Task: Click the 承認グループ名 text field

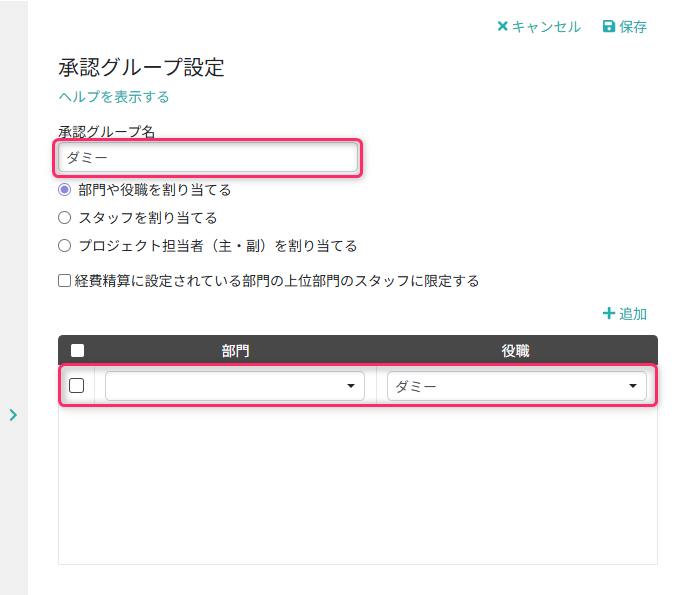Action: [x=208, y=157]
